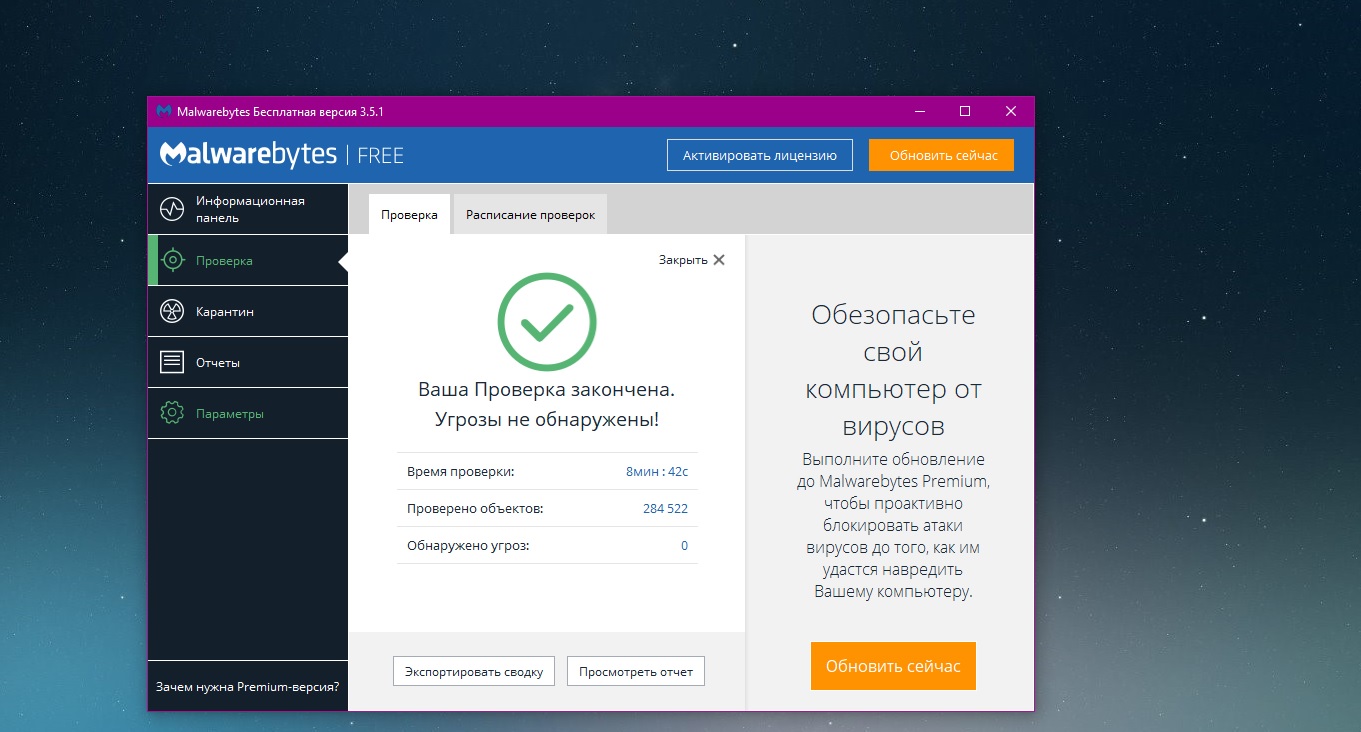1361x732 pixels.
Task: Click the Reports list icon in sidebar
Action: pos(172,362)
